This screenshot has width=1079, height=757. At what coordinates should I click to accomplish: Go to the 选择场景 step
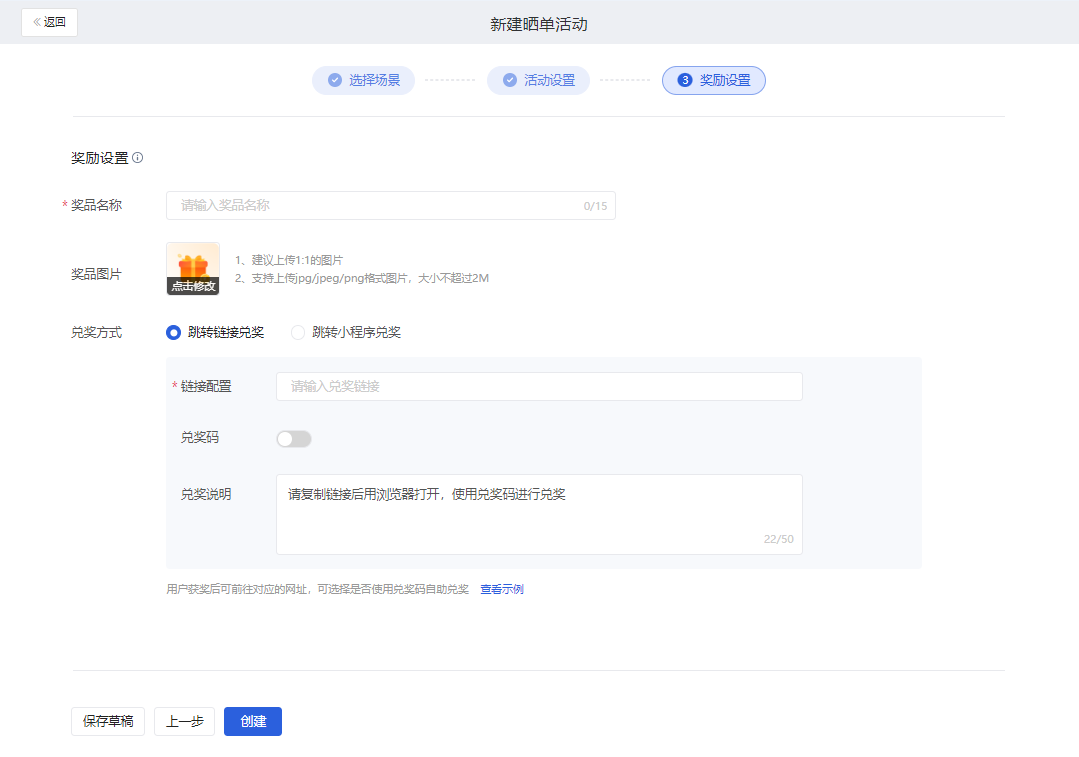pos(363,81)
